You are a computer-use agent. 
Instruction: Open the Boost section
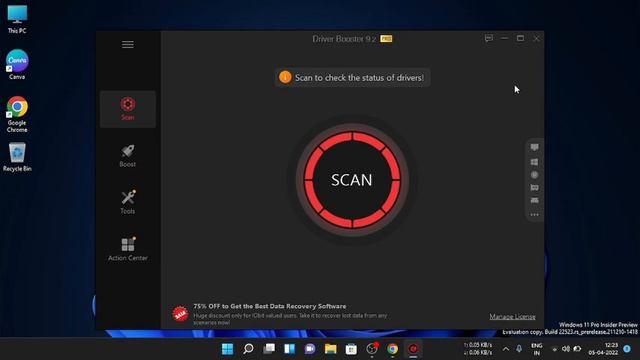pos(128,156)
